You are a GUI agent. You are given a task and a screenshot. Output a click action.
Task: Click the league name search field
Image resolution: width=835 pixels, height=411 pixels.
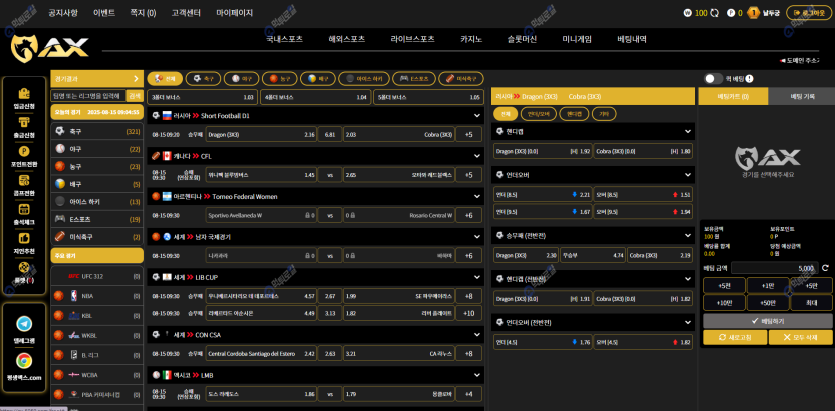88,96
